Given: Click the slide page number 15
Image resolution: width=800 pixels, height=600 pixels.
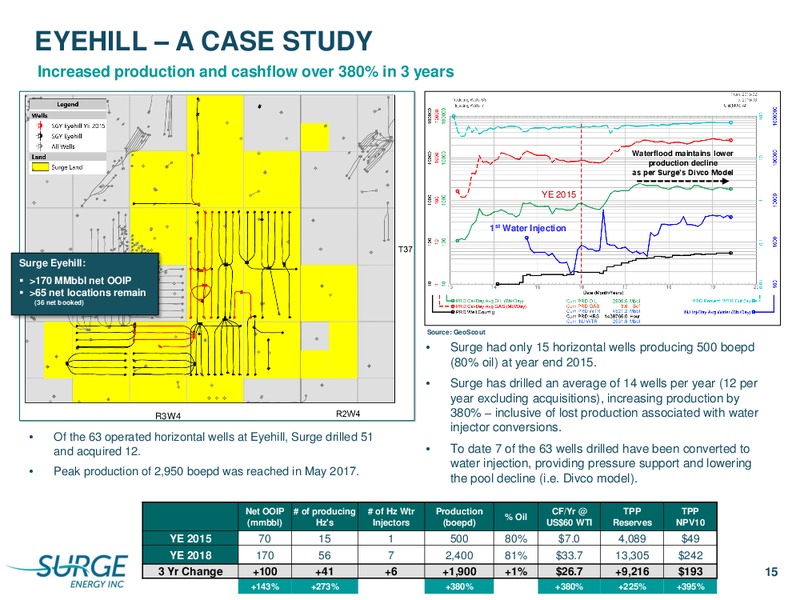Looking at the screenshot, I should [x=771, y=572].
